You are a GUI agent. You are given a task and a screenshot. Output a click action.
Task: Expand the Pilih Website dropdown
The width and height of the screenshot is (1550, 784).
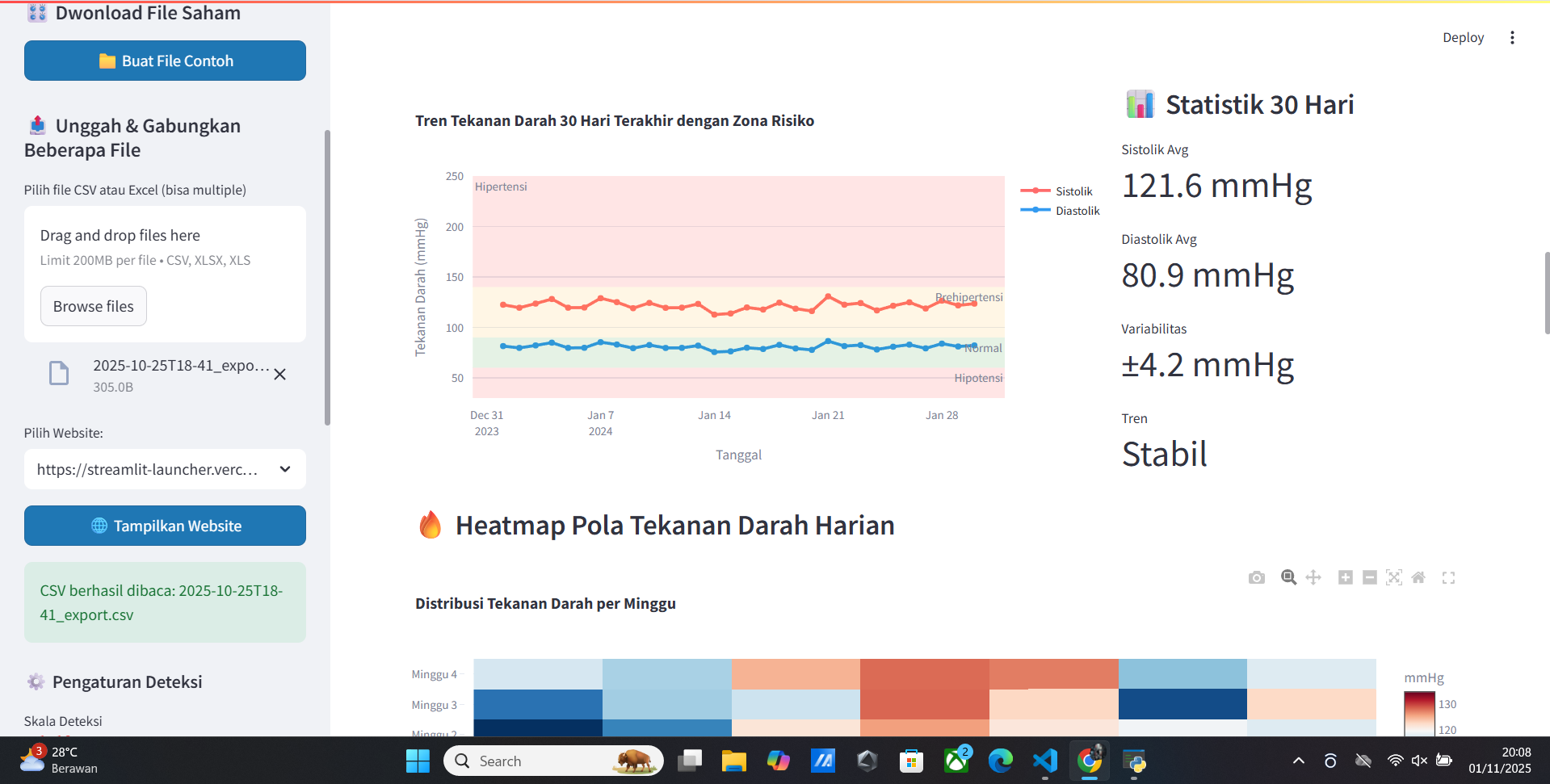(165, 469)
